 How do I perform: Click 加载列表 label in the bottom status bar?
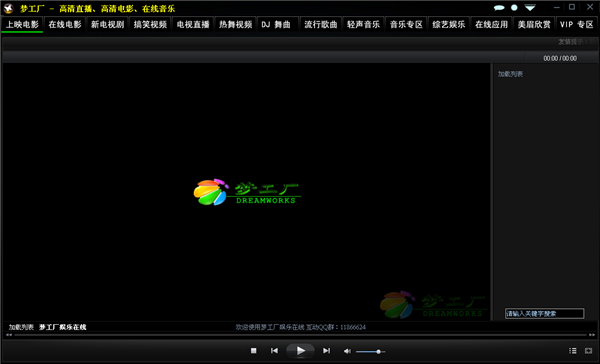tap(21, 327)
